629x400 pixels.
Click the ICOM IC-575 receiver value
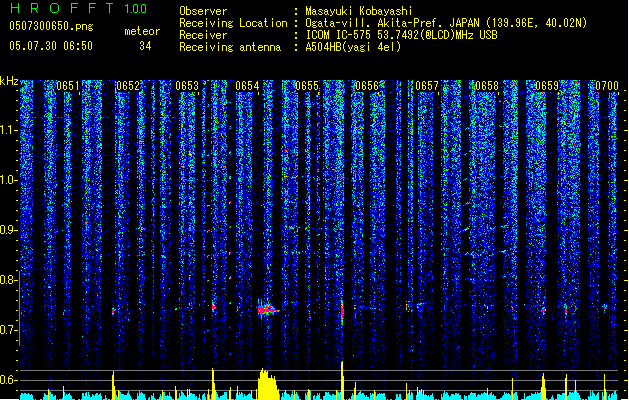(401, 35)
